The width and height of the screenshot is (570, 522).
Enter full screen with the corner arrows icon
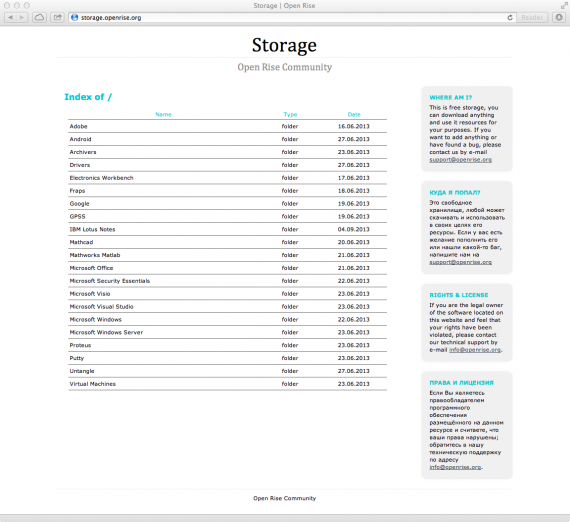564,5
